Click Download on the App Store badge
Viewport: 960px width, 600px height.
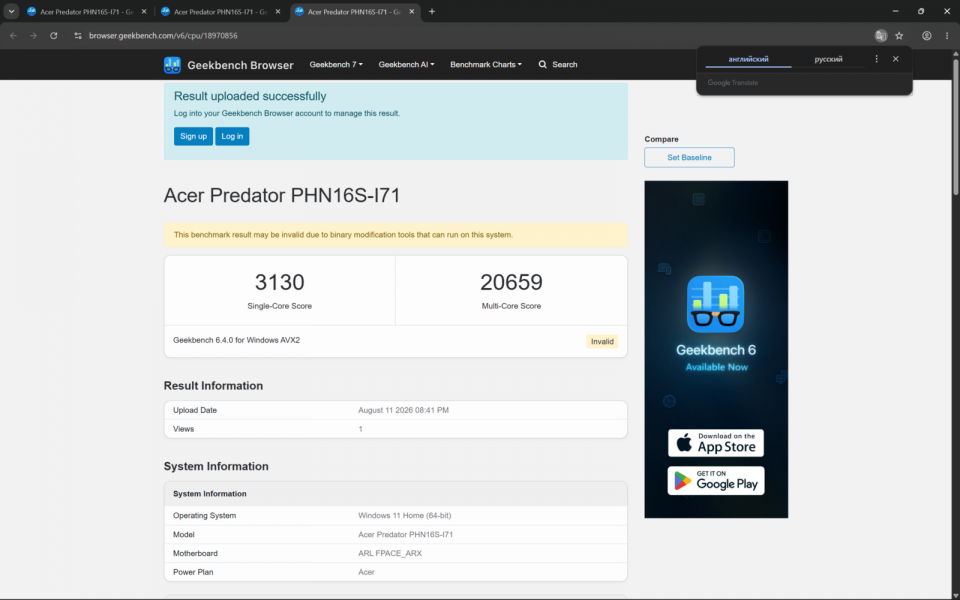[716, 443]
